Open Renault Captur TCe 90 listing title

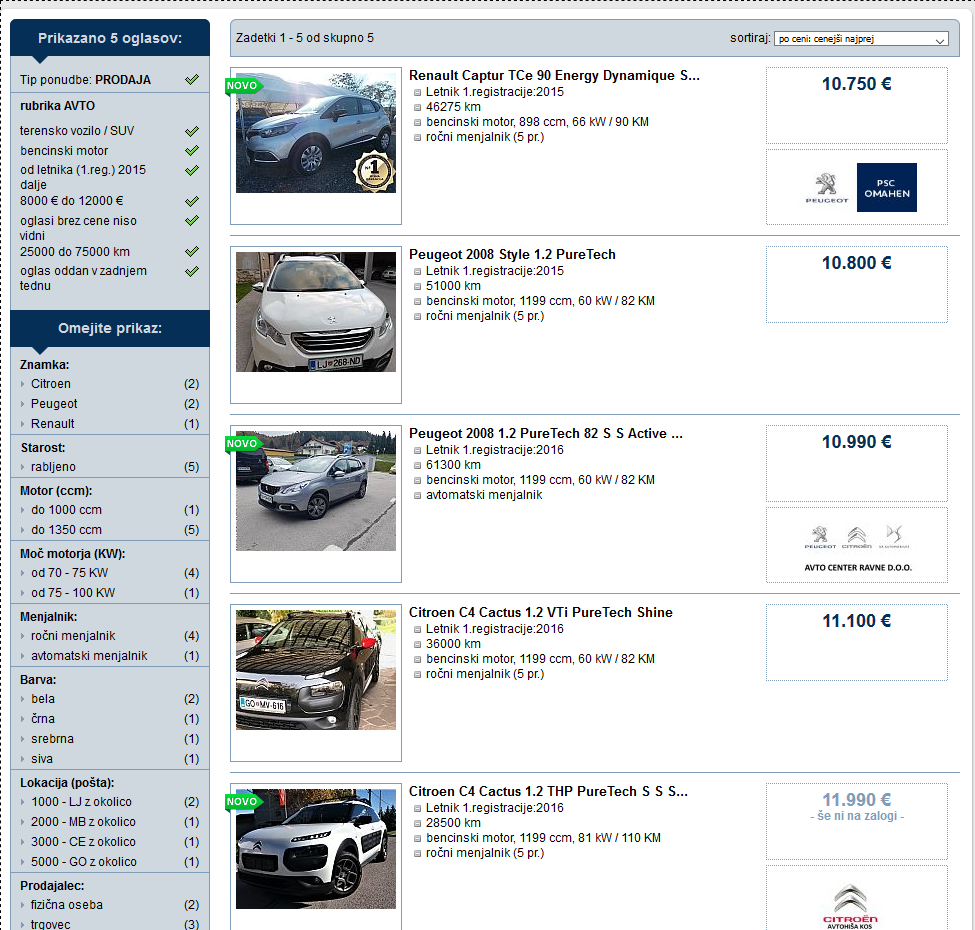pos(554,75)
